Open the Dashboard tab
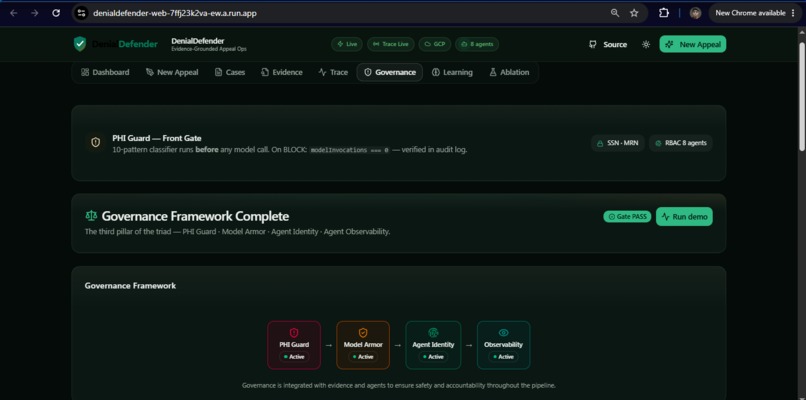Image resolution: width=806 pixels, height=400 pixels. point(105,72)
